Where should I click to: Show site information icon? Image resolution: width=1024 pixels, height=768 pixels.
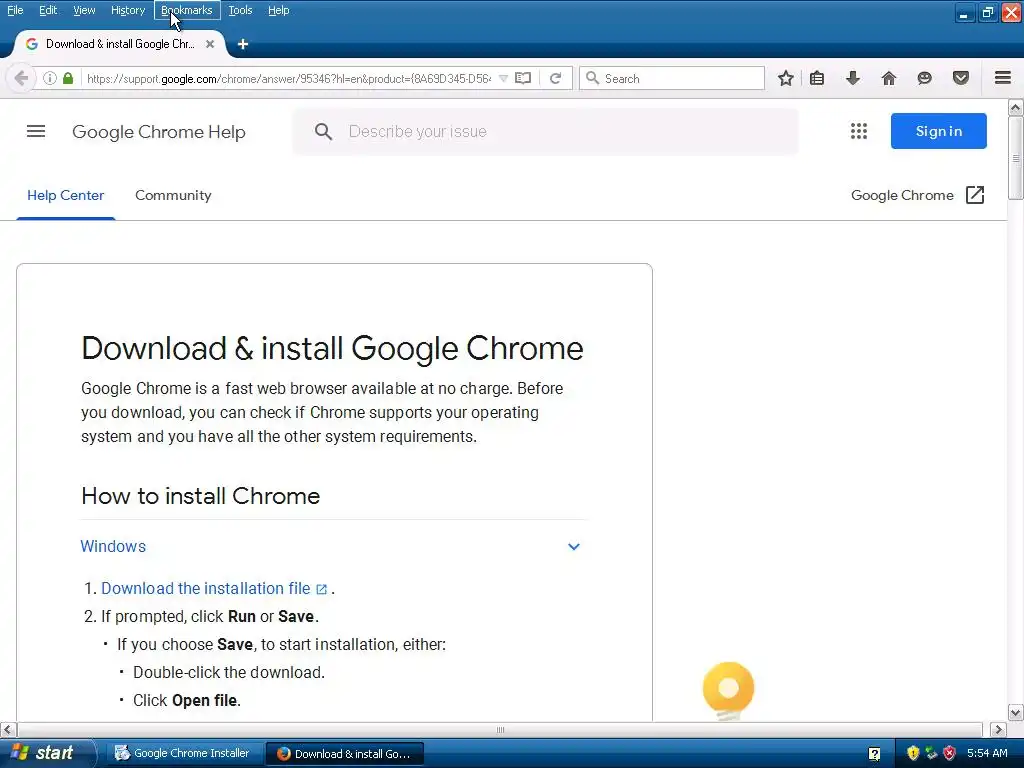(50, 78)
